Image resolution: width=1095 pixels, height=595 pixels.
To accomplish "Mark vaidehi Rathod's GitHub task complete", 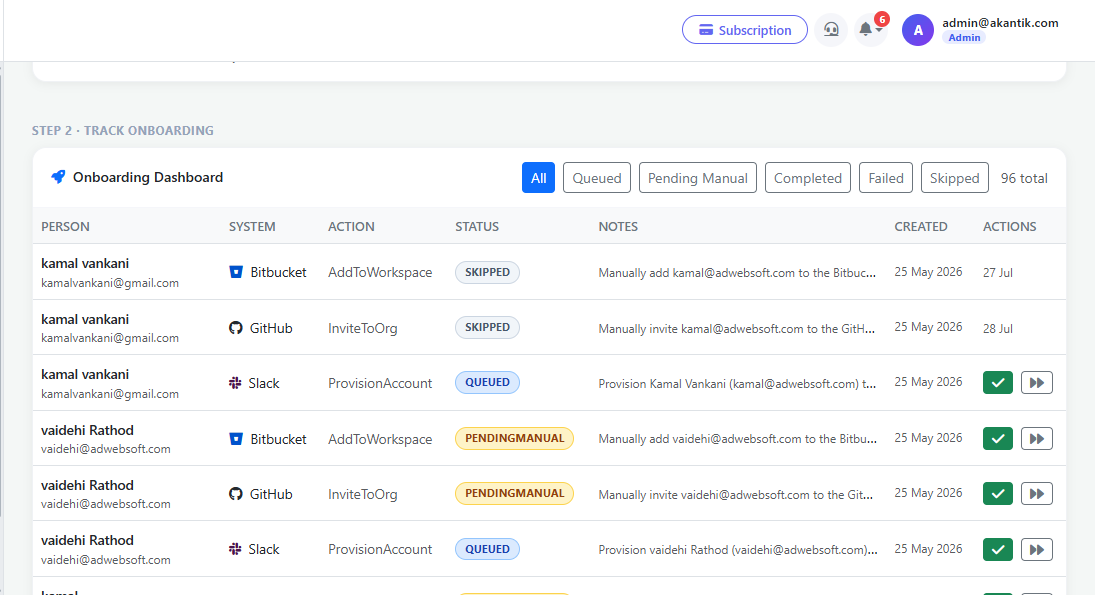I will [998, 494].
